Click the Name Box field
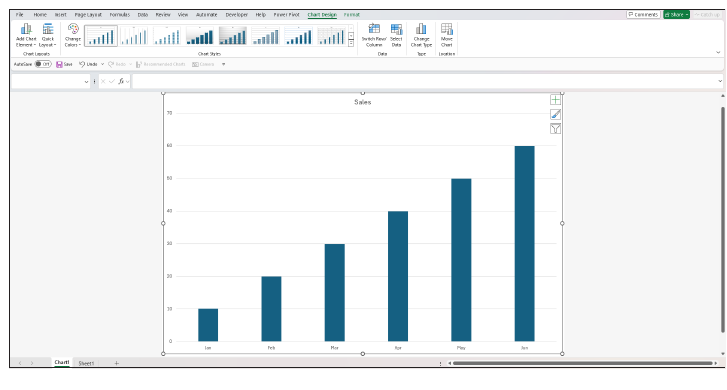Screen dimensions: 727x390 47,82
